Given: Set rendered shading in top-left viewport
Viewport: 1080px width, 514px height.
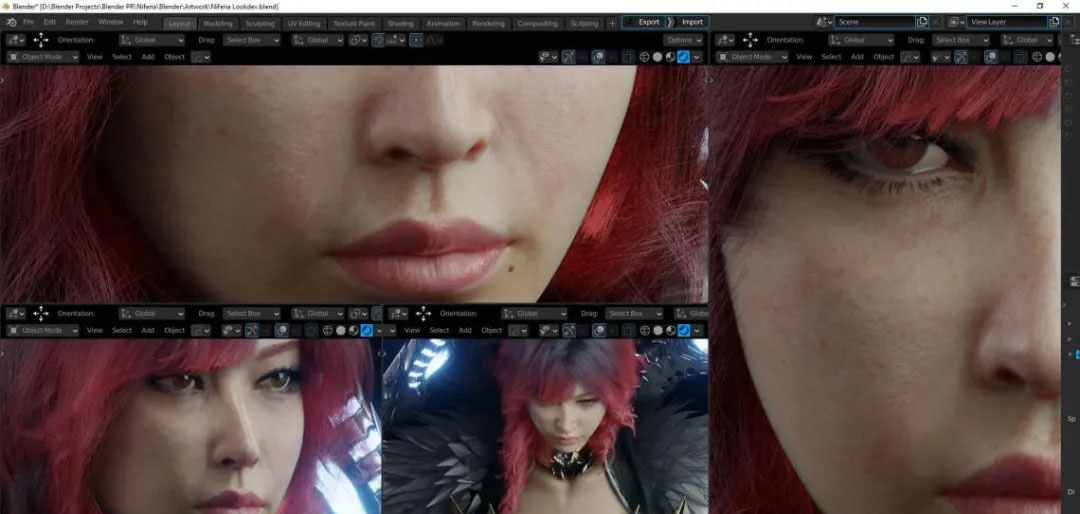Looking at the screenshot, I should [683, 56].
